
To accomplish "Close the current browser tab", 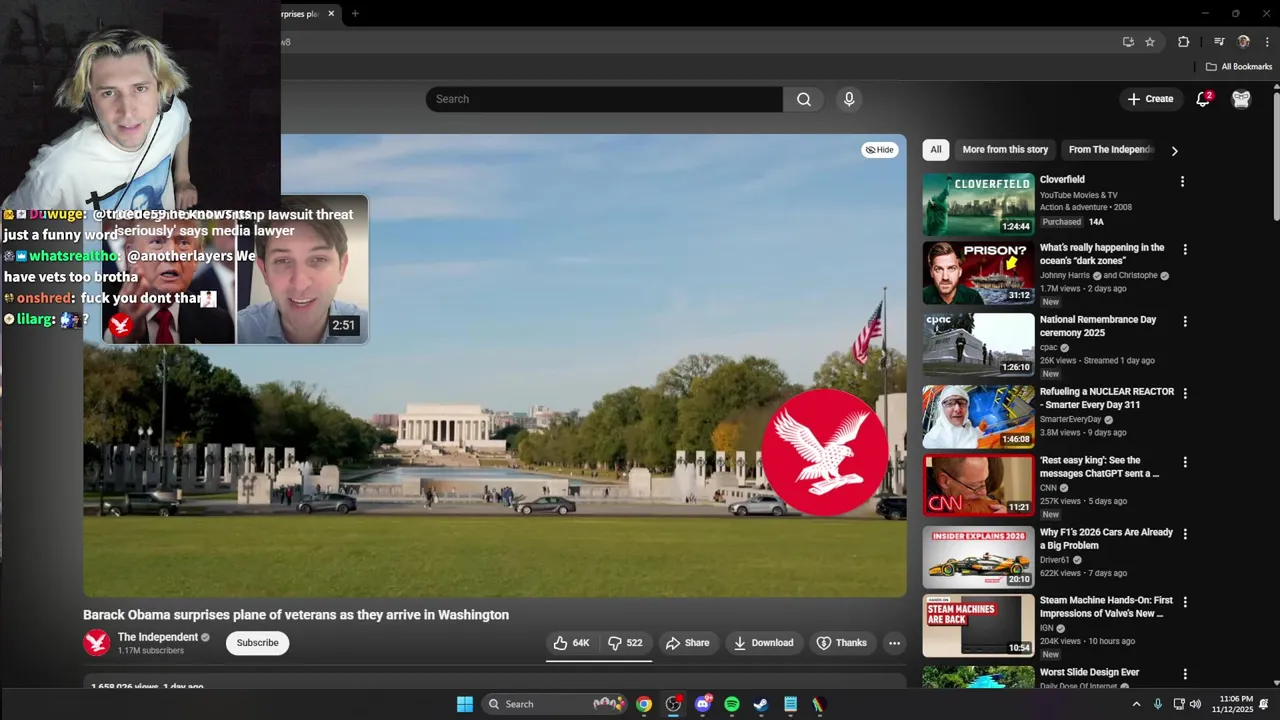I will pos(331,14).
